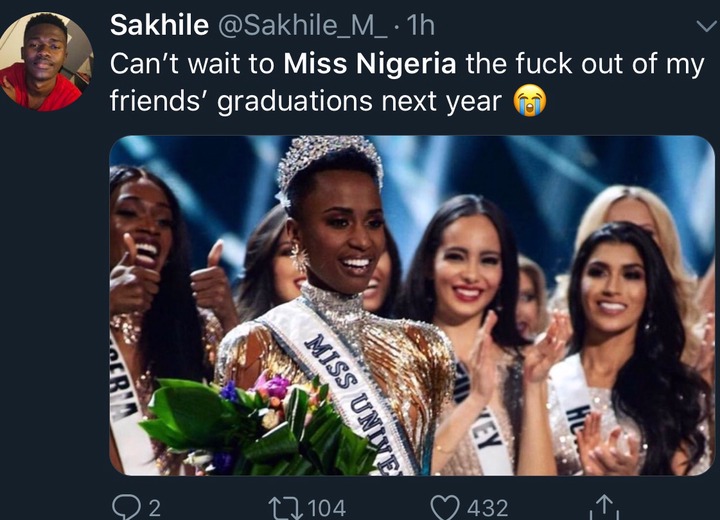The width and height of the screenshot is (720, 520).
Task: Retweet this post using the retweet icon
Action: 284,508
